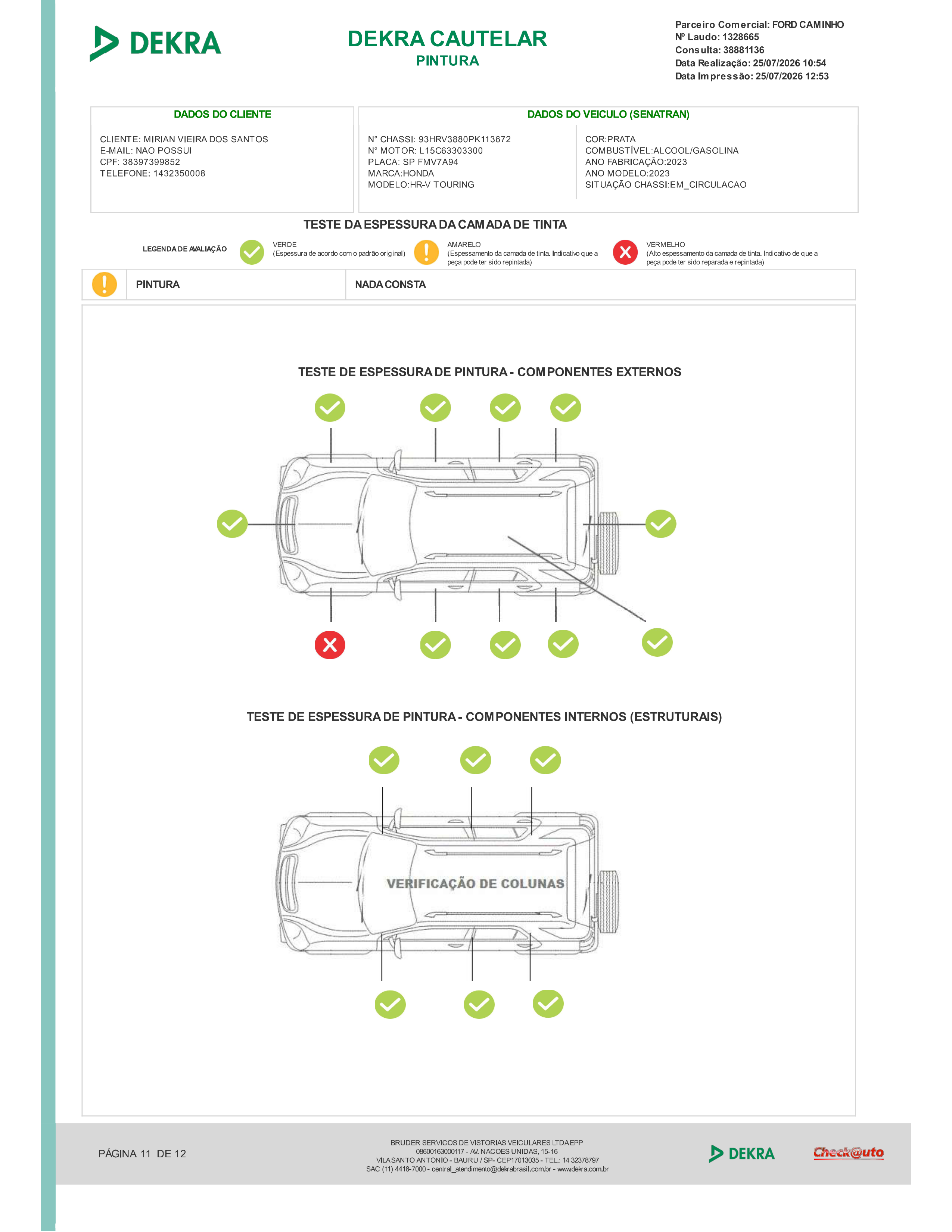The height and width of the screenshot is (1232, 952).
Task: Select upper-row check above rear door, exterior diagram
Action: pyautogui.click(x=505, y=408)
